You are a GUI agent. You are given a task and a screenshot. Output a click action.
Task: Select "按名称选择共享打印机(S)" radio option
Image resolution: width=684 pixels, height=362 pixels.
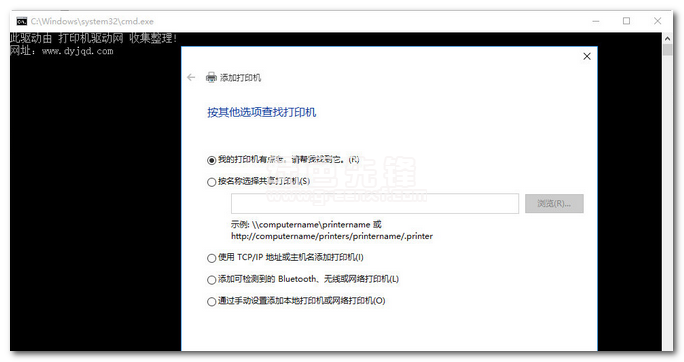[x=212, y=182]
